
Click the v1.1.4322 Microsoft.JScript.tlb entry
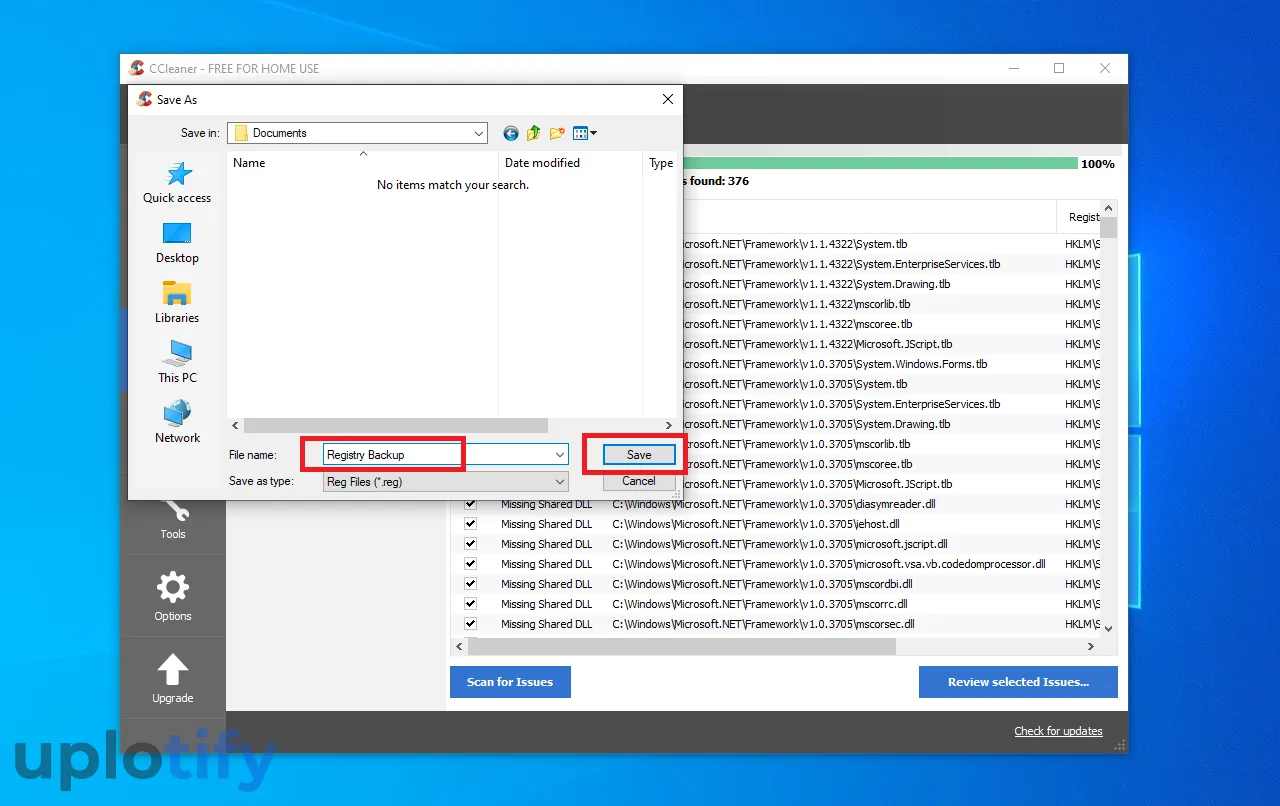(x=818, y=344)
